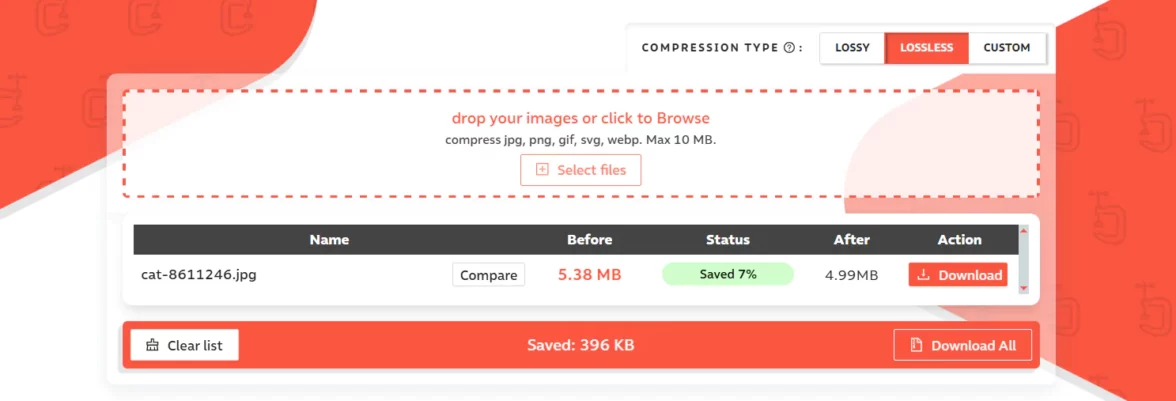Select the cat-8611246.jpg file name
The height and width of the screenshot is (401, 1176).
(x=198, y=274)
